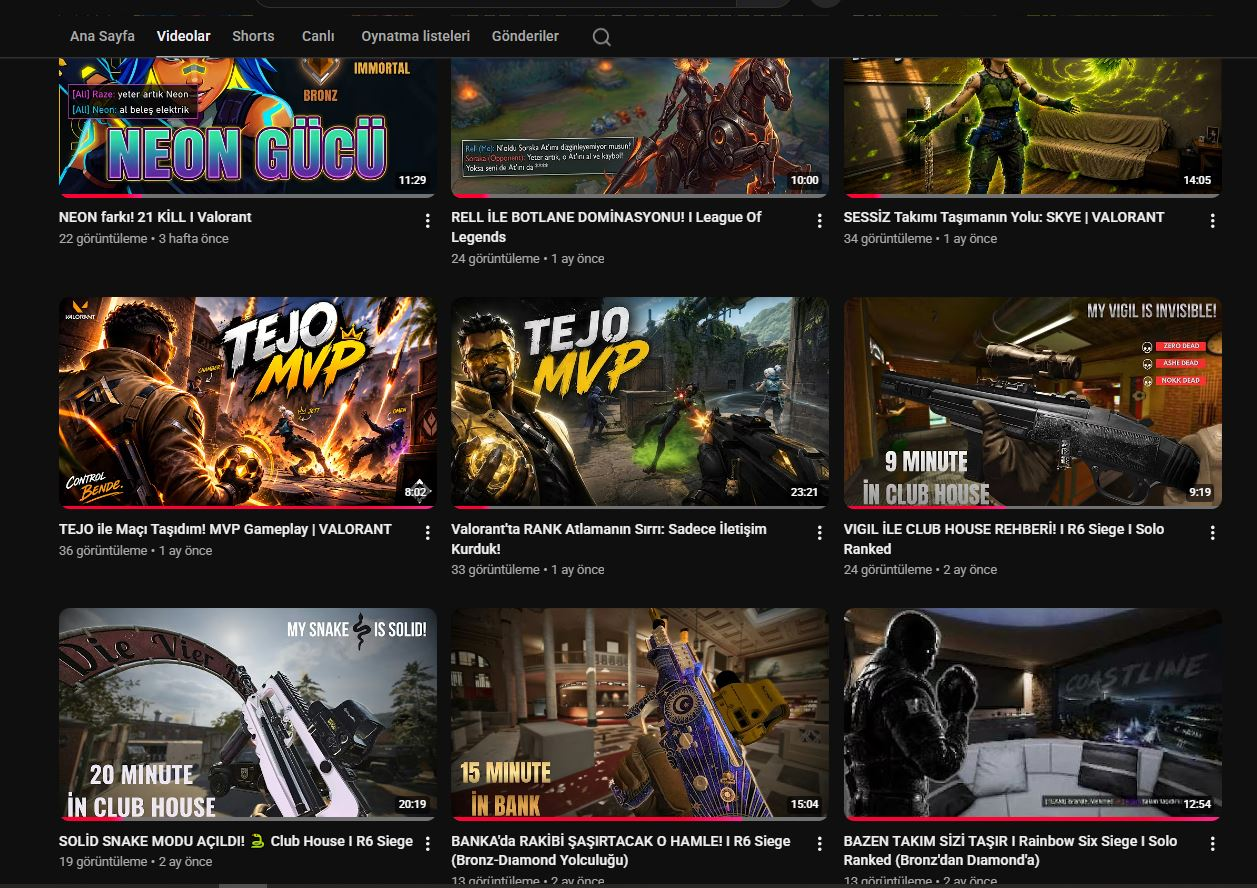Go to the Canlı tab

click(x=318, y=36)
